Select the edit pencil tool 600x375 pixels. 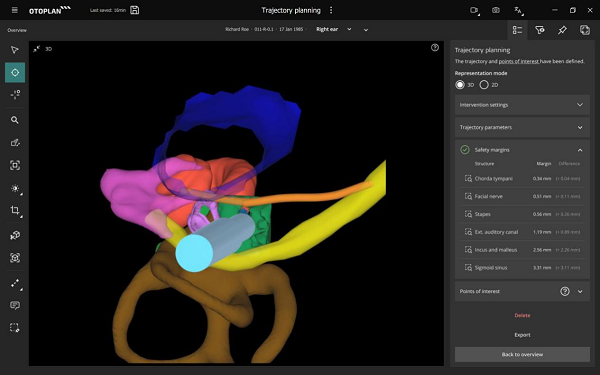pos(15,143)
